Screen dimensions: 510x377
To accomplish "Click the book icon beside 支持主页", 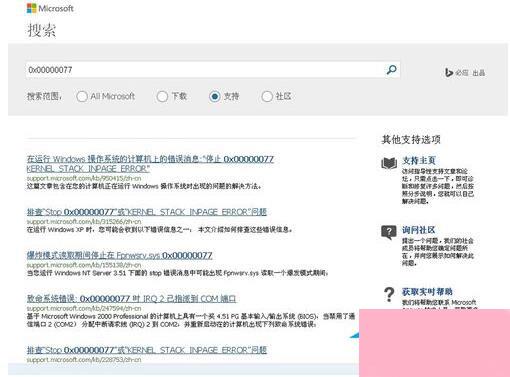I will coord(389,163).
